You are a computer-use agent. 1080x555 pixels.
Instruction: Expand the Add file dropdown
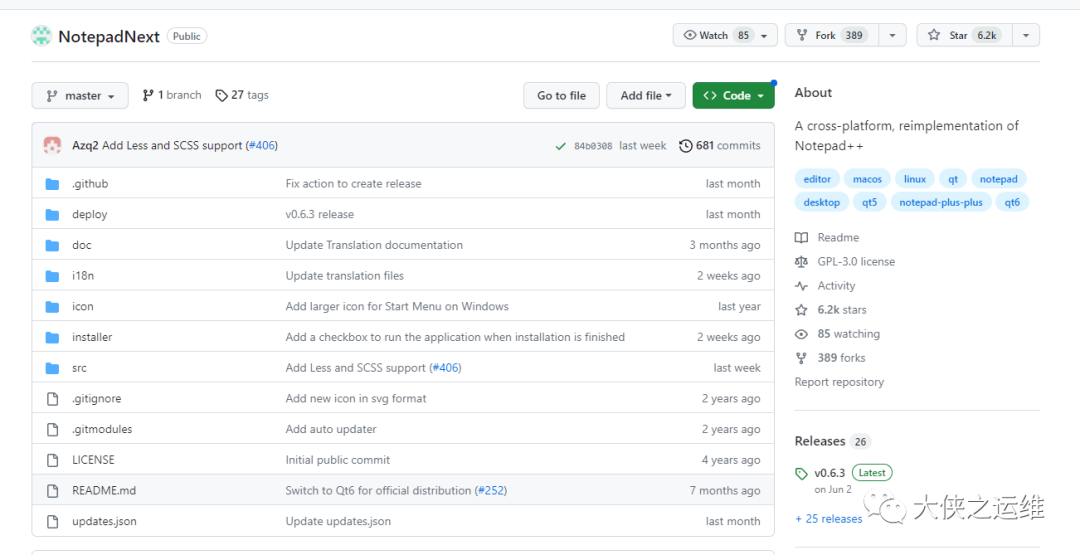point(645,96)
